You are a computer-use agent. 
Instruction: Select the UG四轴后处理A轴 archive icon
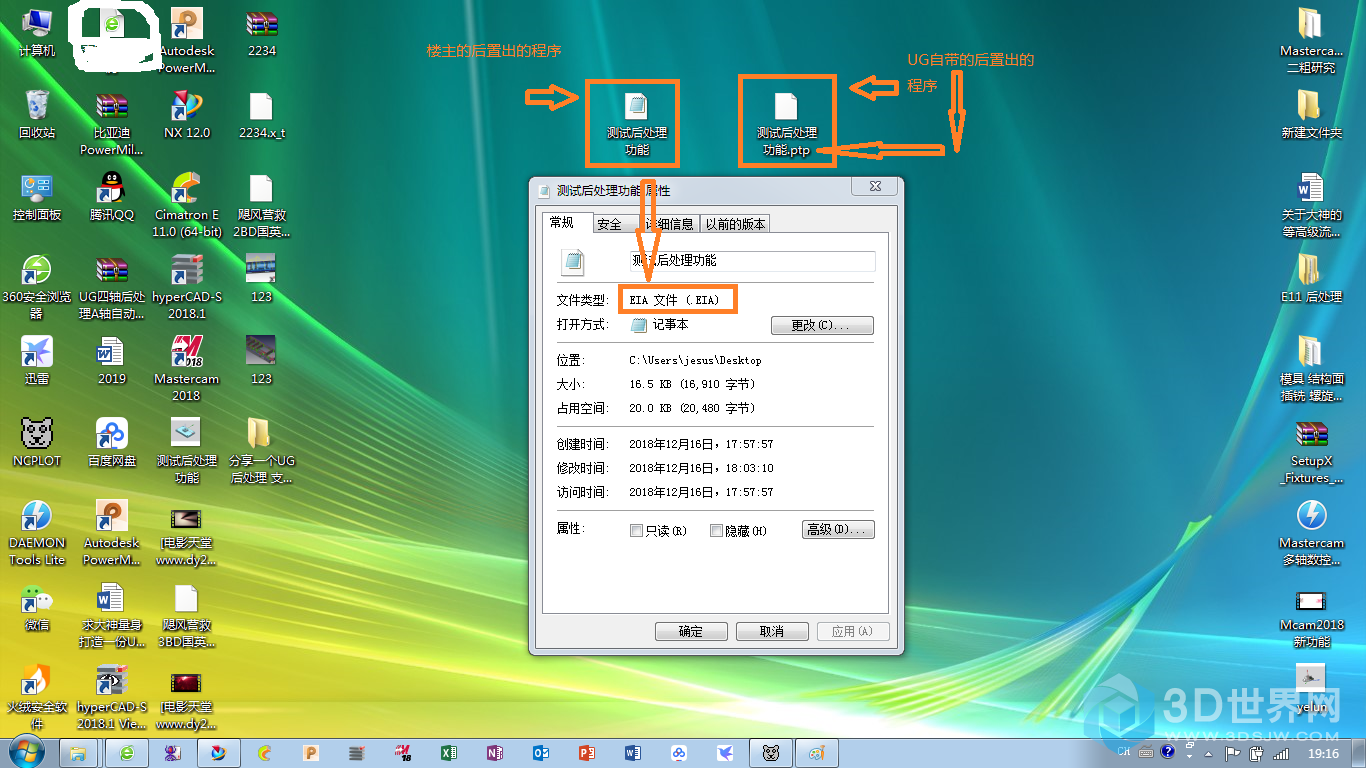point(112,286)
